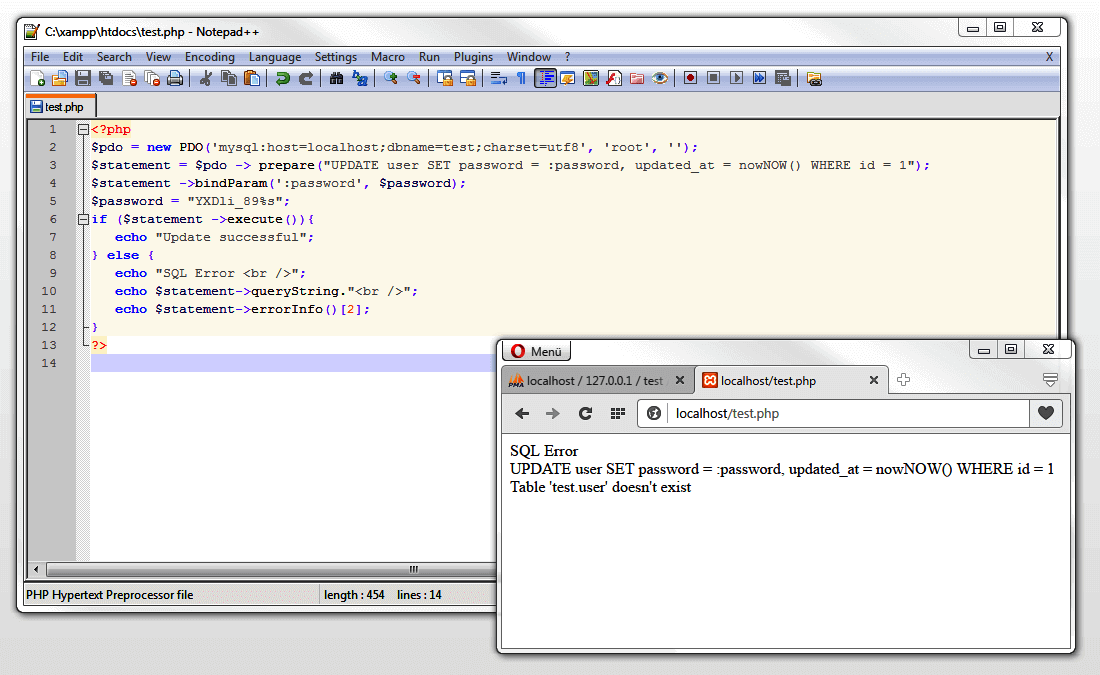Bookmark the page with the heart button
Viewport: 1100px width, 675px height.
coord(1045,413)
